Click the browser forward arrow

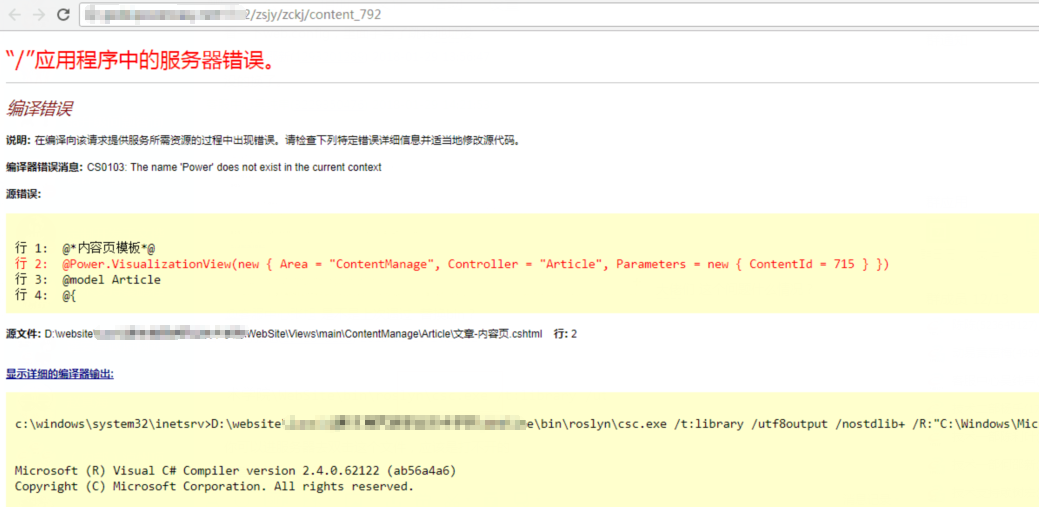tap(39, 15)
